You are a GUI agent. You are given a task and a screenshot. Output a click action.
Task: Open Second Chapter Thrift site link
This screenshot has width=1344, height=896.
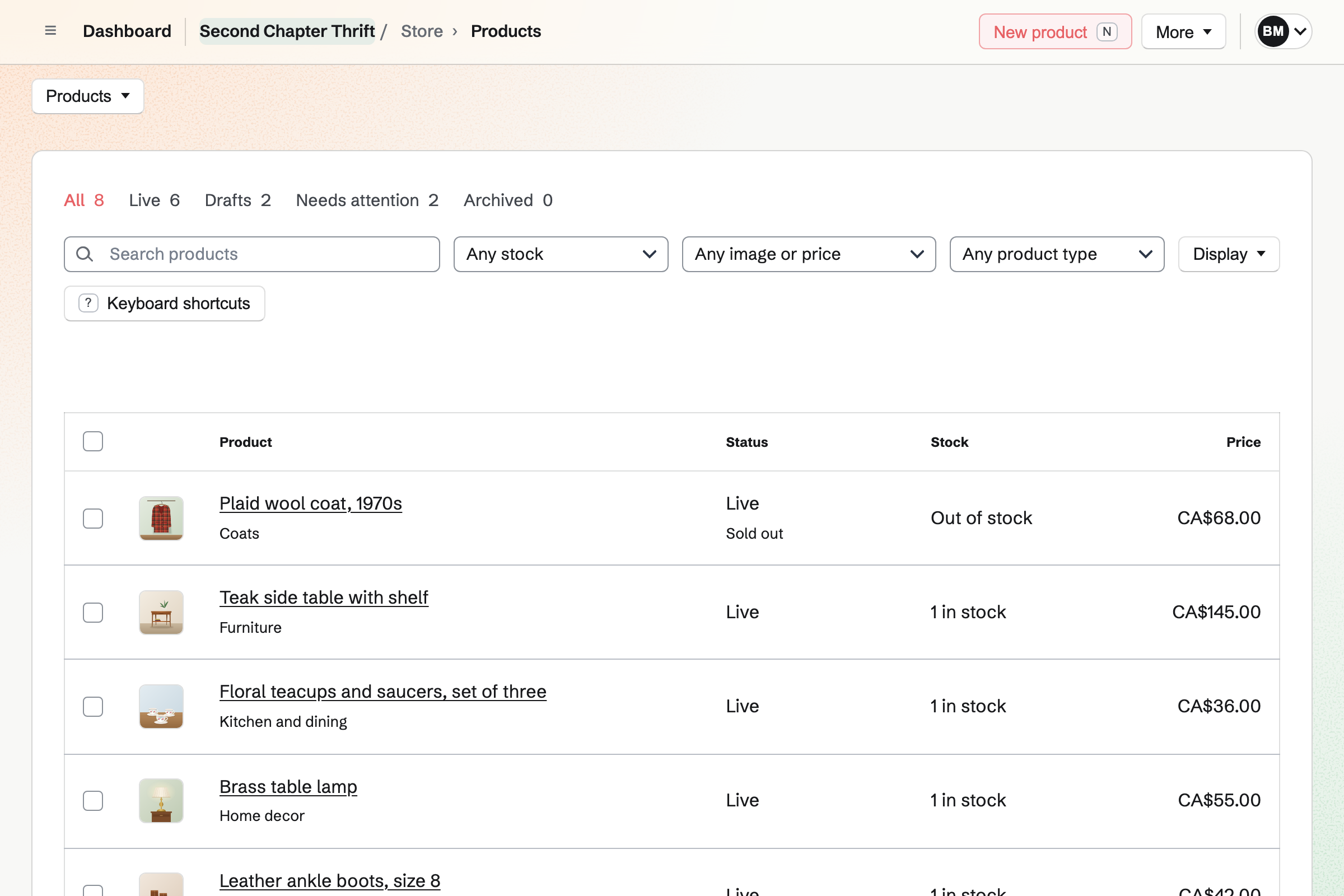click(x=287, y=31)
